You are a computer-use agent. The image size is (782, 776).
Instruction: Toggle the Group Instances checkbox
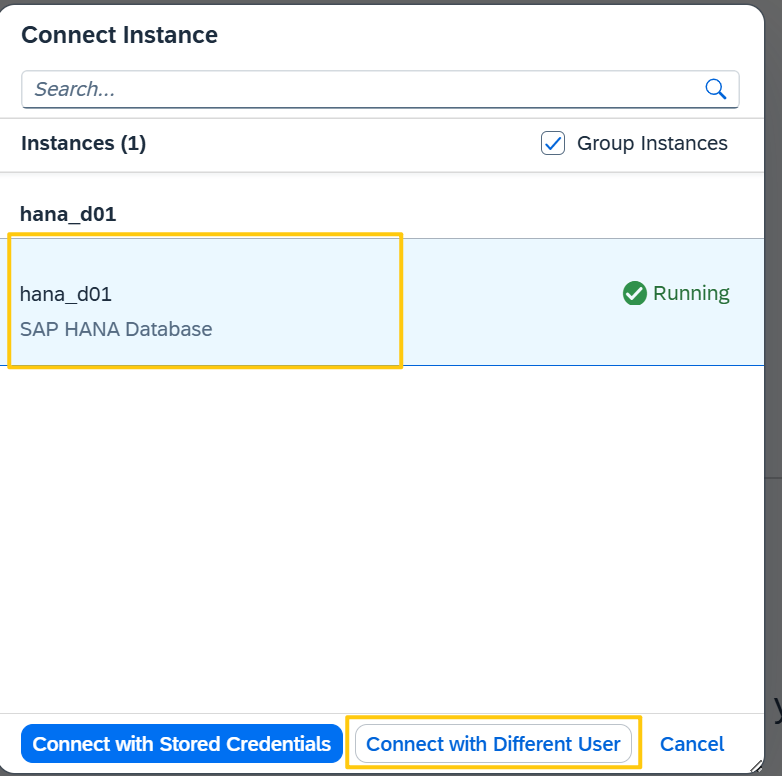(553, 143)
